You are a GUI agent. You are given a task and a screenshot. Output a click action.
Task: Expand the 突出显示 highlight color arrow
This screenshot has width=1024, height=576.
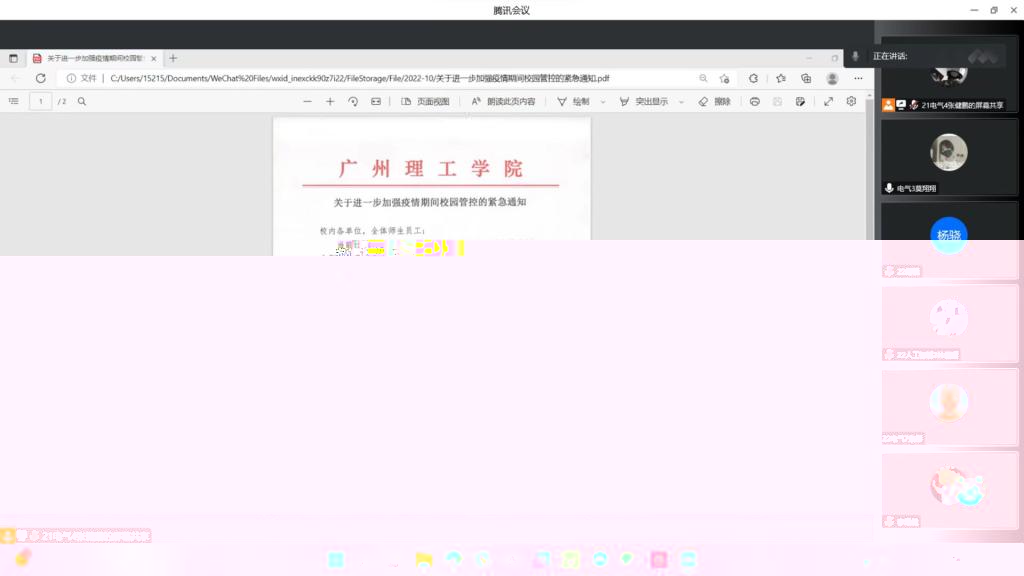(x=681, y=102)
